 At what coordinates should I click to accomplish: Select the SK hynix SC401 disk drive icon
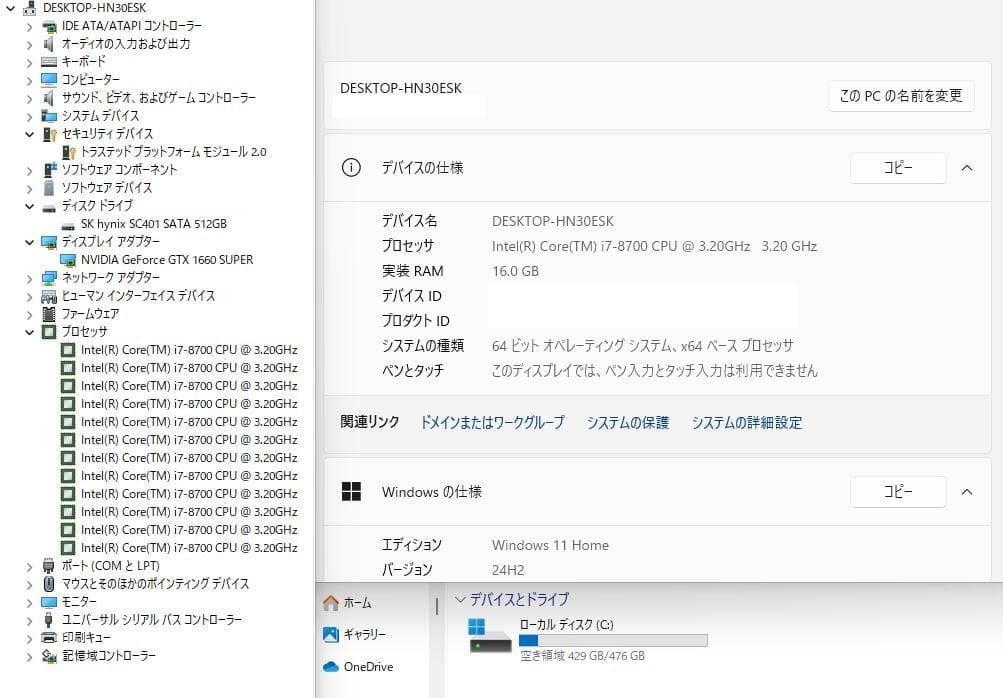68,223
